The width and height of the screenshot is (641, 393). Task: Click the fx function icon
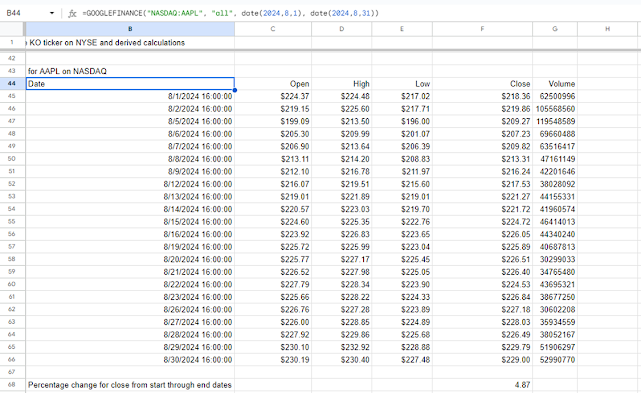tap(72, 13)
